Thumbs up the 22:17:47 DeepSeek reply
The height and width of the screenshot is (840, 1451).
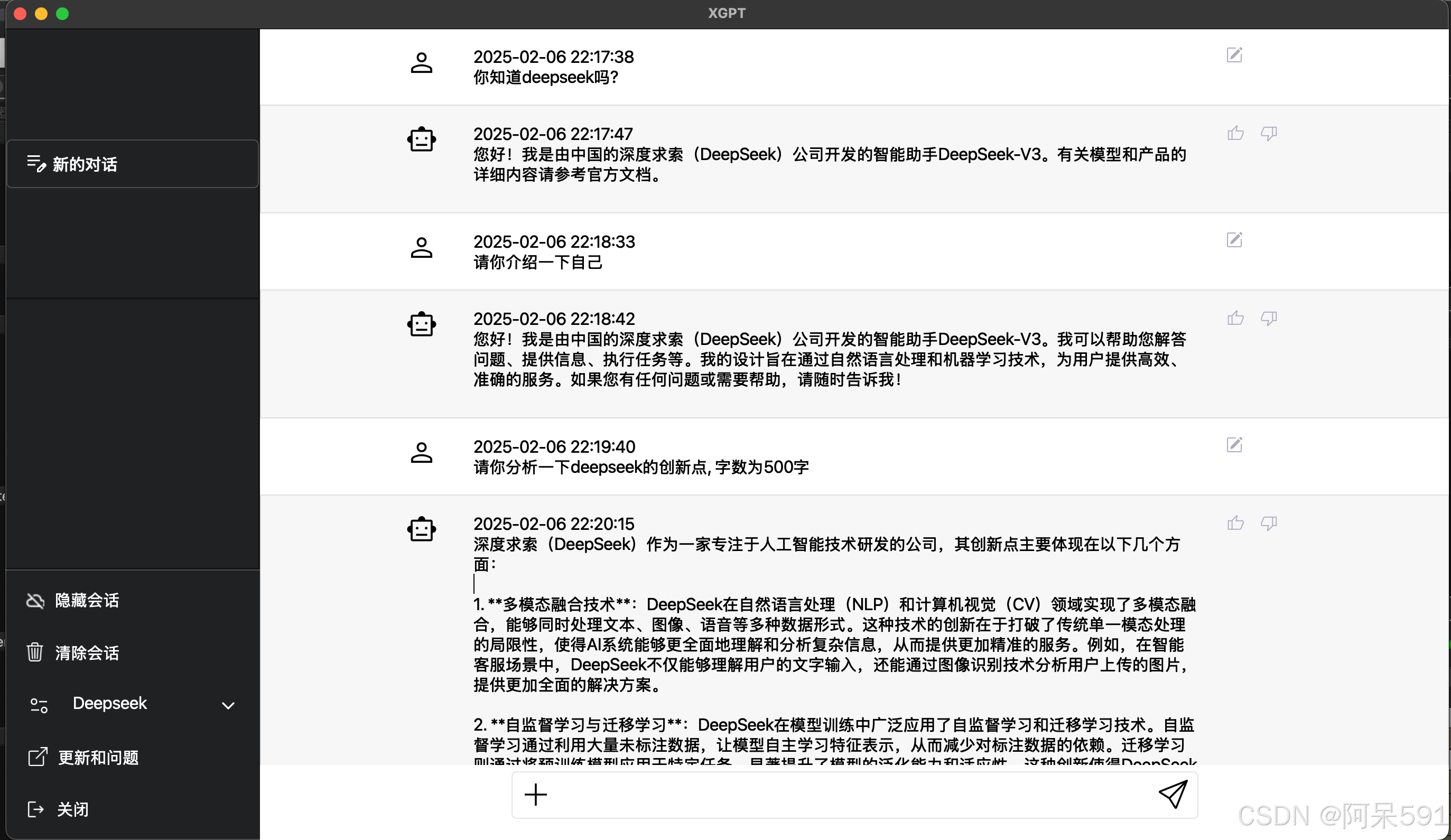tap(1235, 133)
